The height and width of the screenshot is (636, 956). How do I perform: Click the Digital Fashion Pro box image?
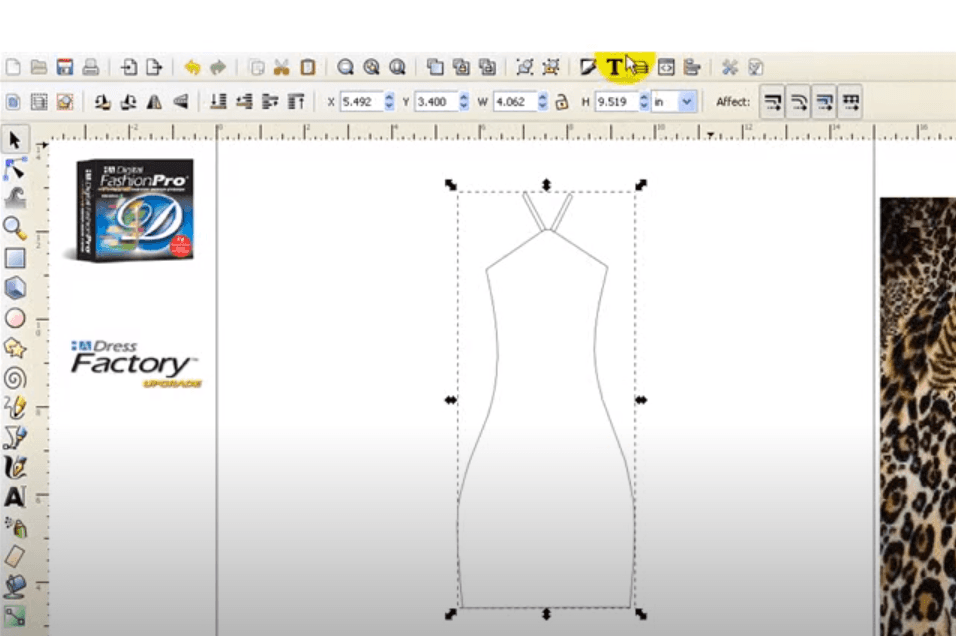135,210
